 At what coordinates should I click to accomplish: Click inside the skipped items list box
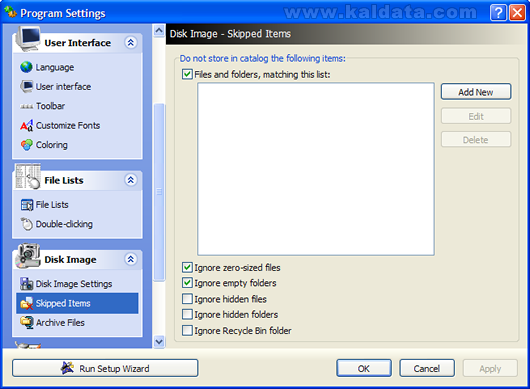pos(316,169)
